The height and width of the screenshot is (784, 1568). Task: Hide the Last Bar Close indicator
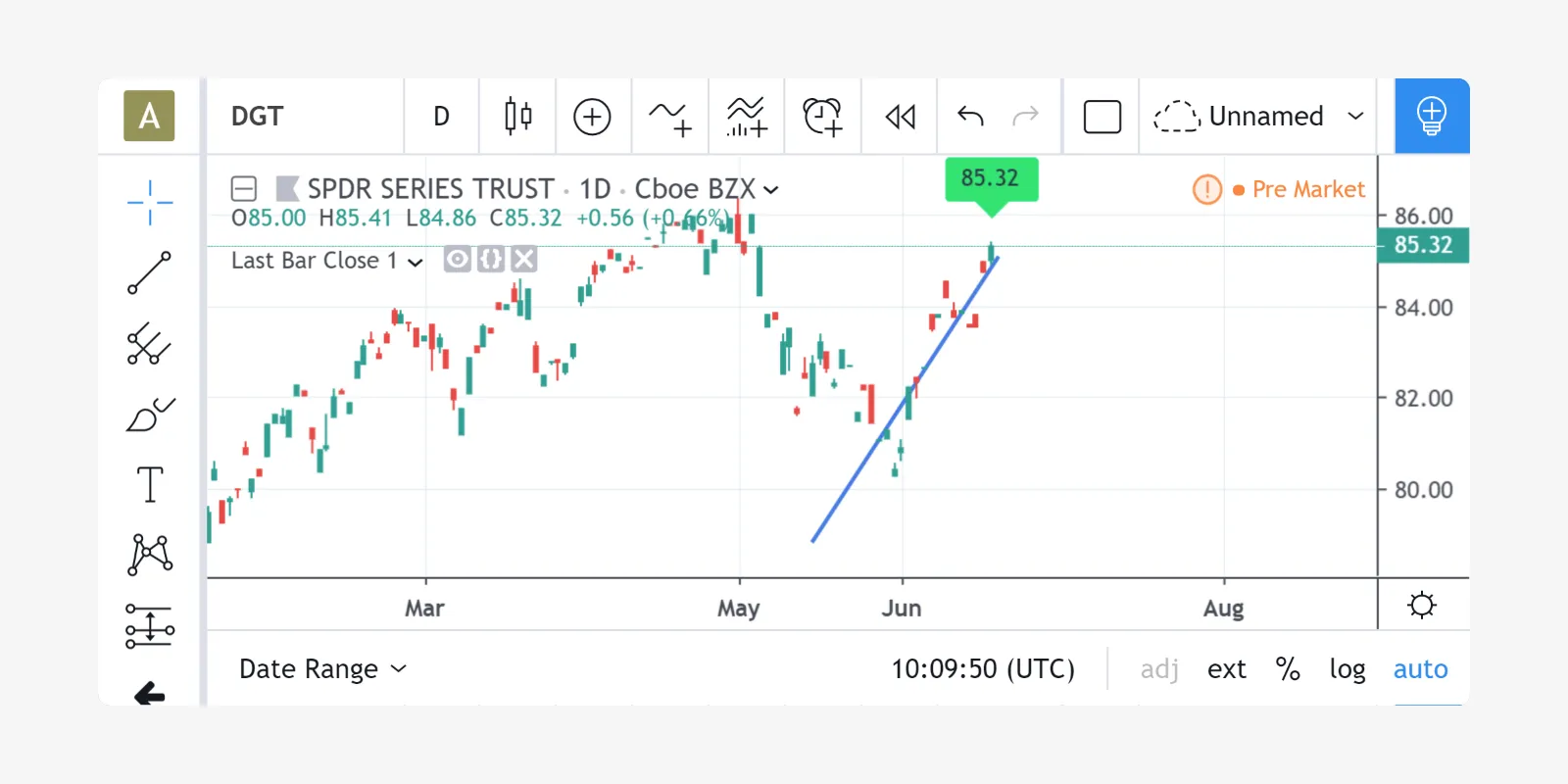[457, 260]
